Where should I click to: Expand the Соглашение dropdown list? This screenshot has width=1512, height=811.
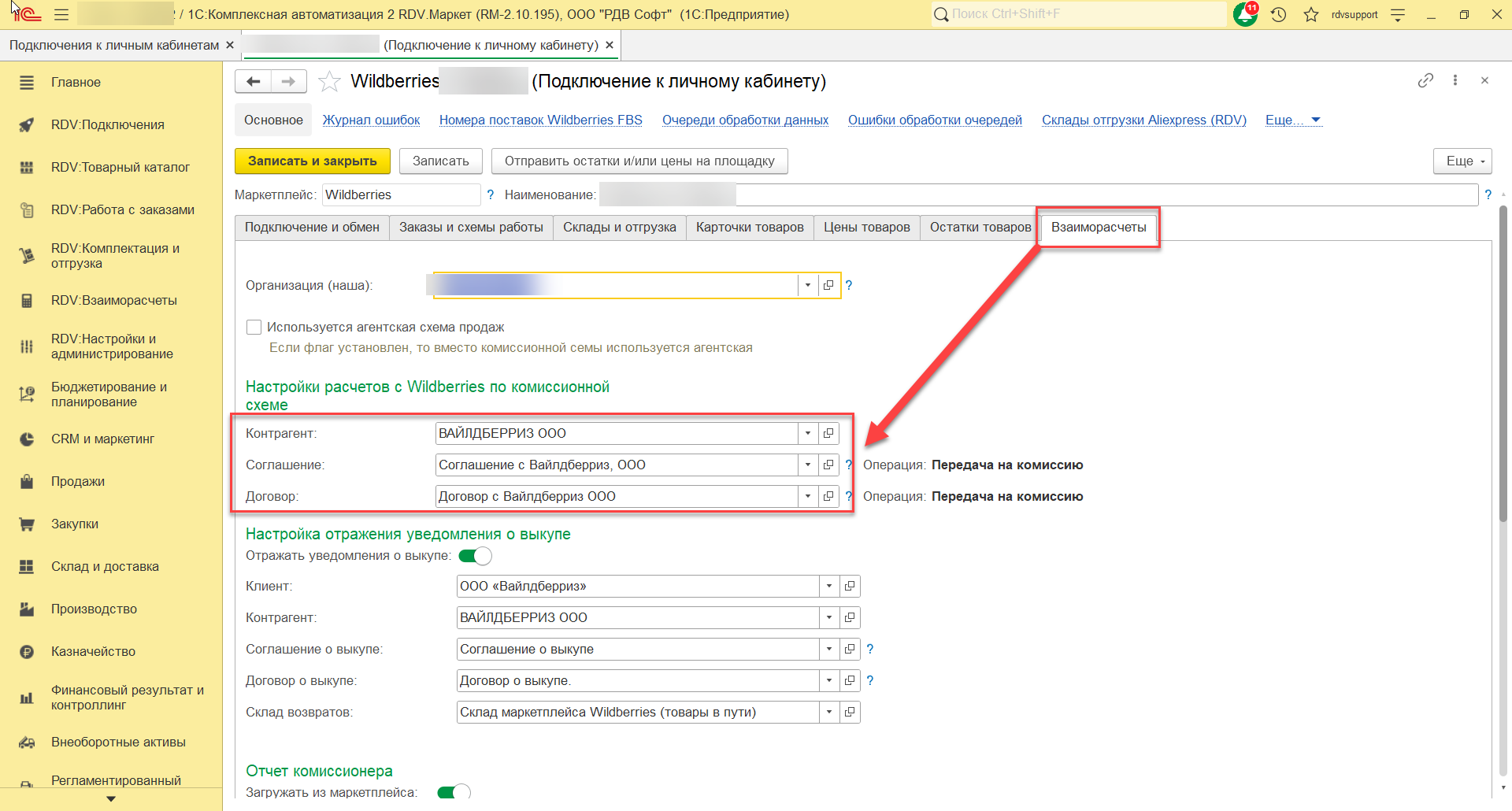pyautogui.click(x=808, y=465)
